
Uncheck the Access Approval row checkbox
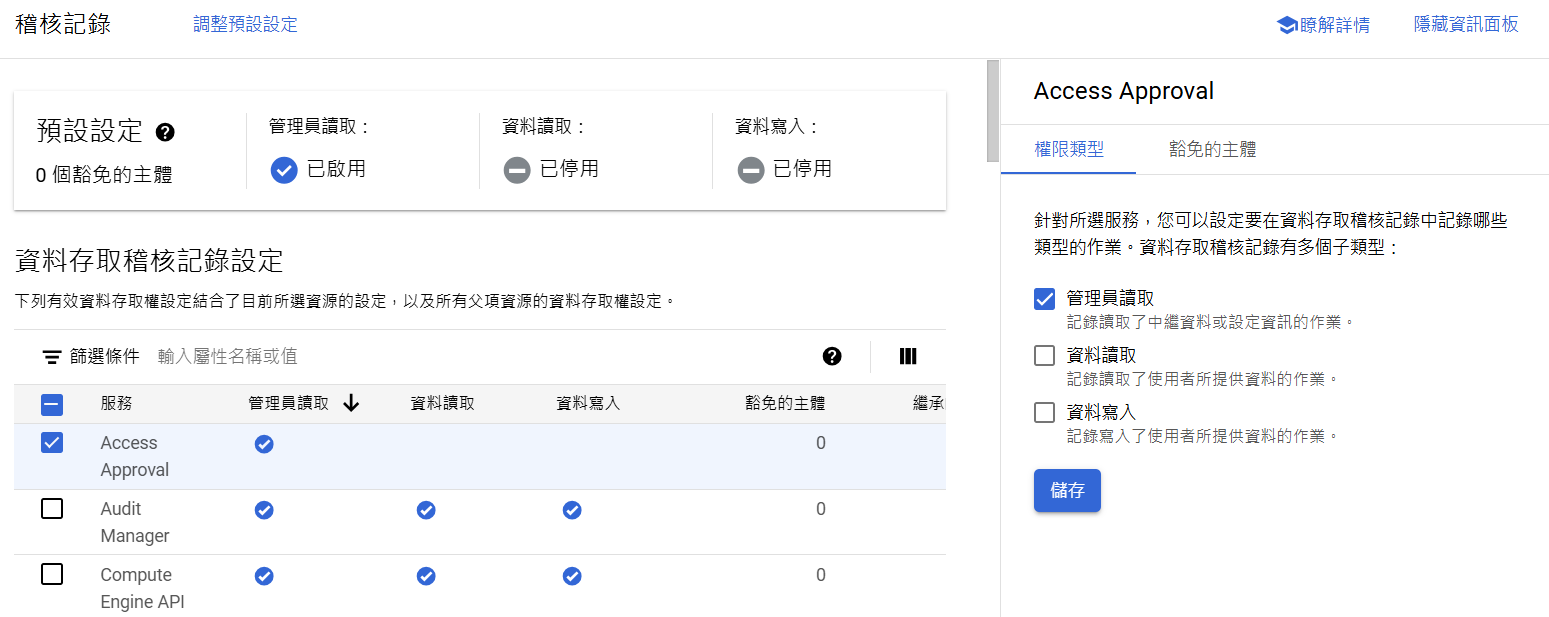52,442
